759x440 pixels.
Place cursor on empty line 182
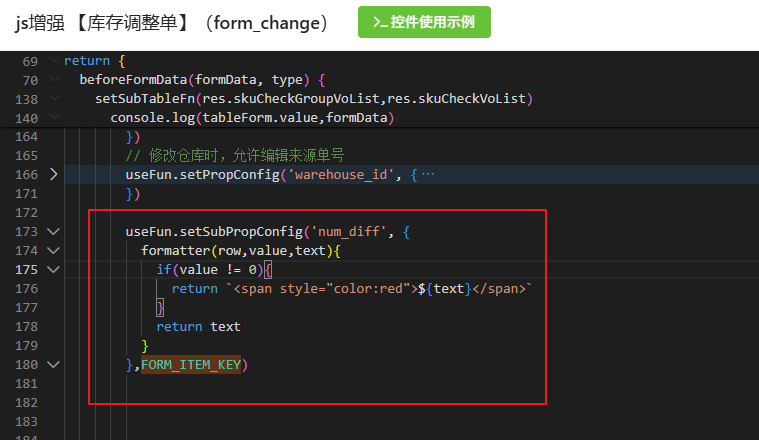click(300, 403)
